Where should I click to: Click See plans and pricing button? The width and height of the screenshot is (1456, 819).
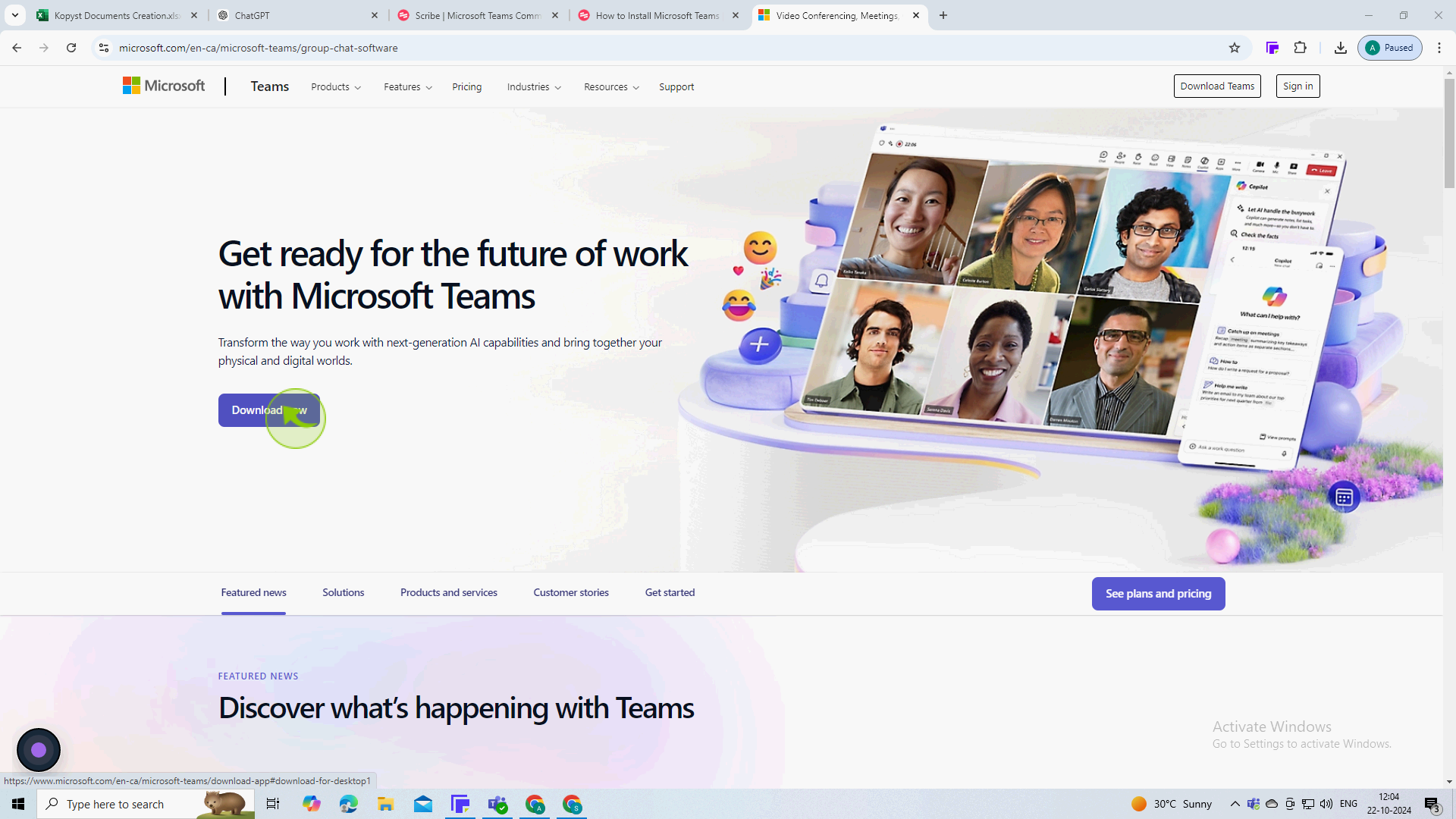[1159, 594]
